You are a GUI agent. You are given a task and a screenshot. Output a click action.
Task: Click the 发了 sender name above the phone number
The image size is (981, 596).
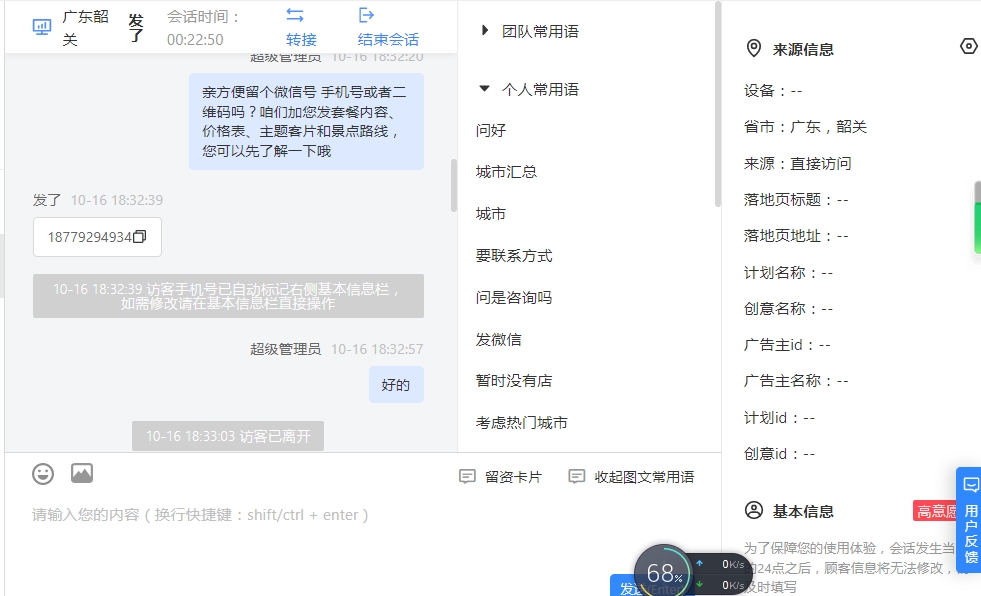pos(47,200)
